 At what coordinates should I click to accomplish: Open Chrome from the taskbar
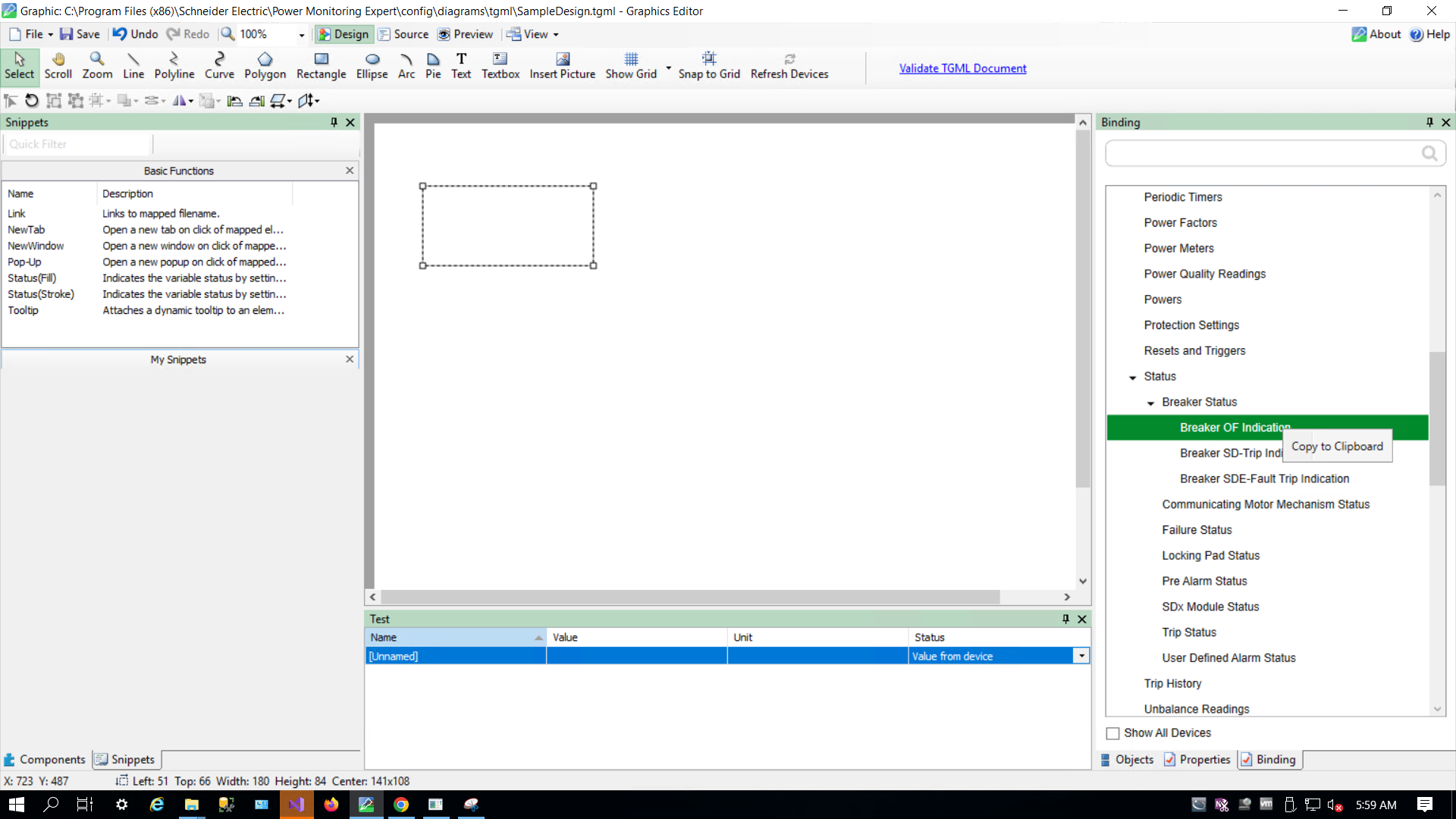pos(401,805)
